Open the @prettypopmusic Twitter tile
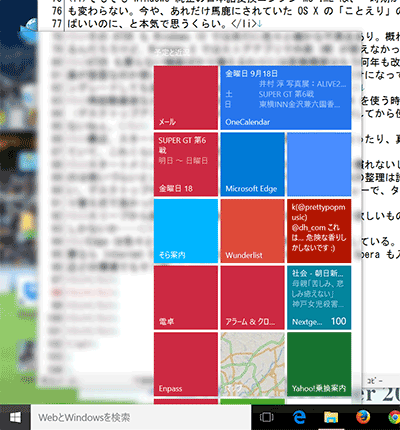 (319, 231)
